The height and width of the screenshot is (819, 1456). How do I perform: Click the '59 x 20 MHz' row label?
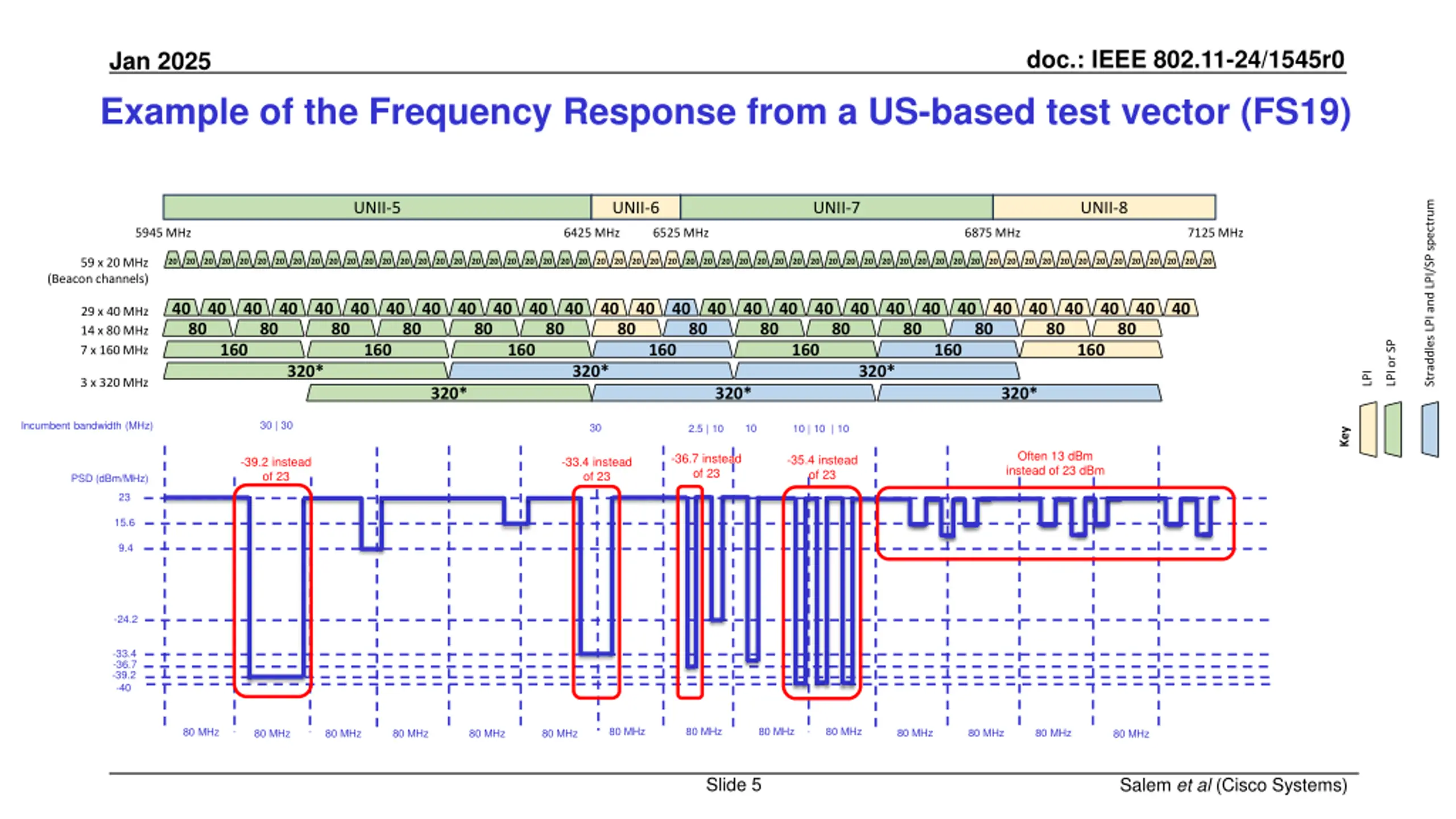tap(114, 263)
